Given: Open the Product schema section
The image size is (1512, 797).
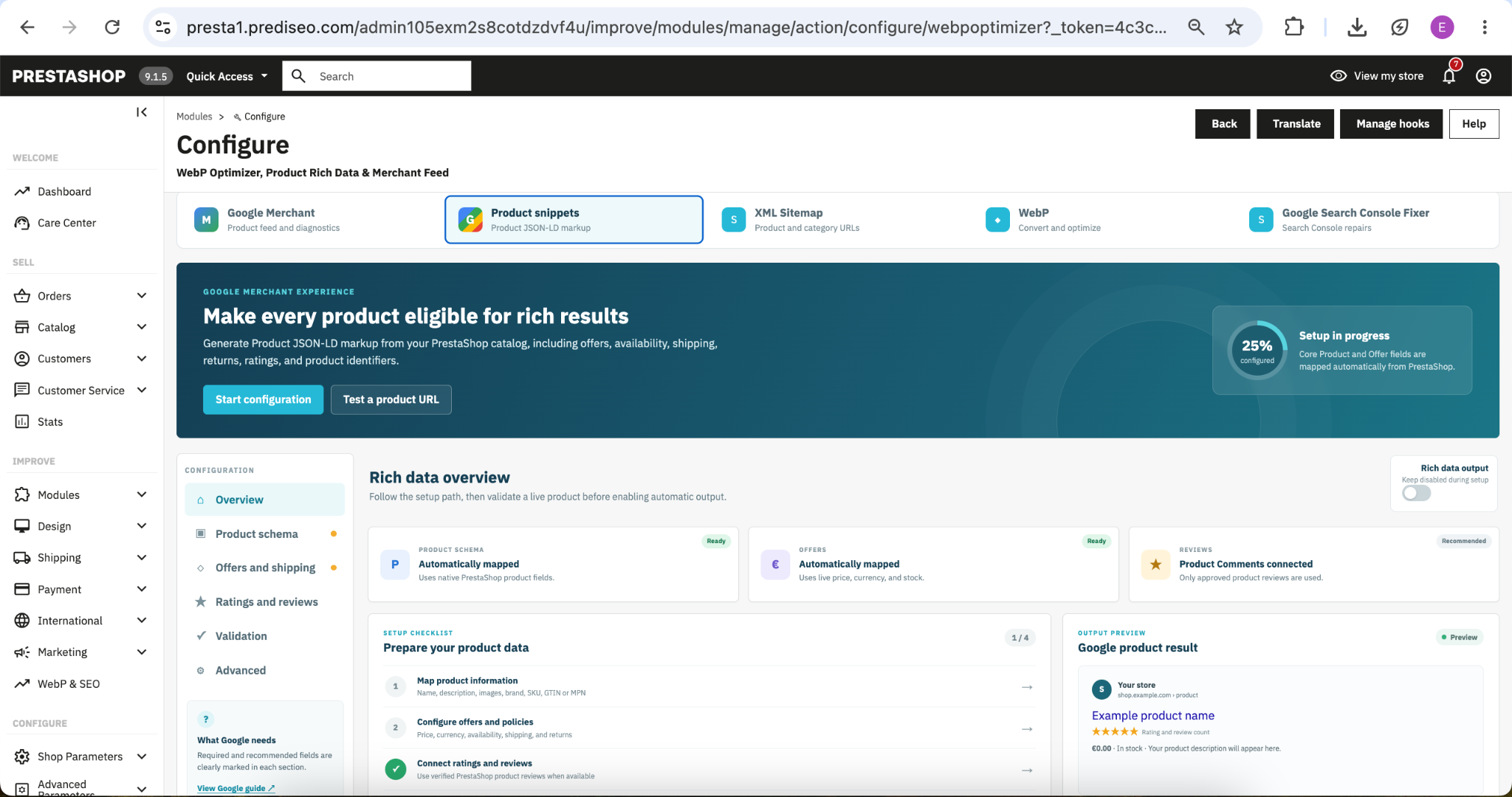Looking at the screenshot, I should click(x=264, y=534).
